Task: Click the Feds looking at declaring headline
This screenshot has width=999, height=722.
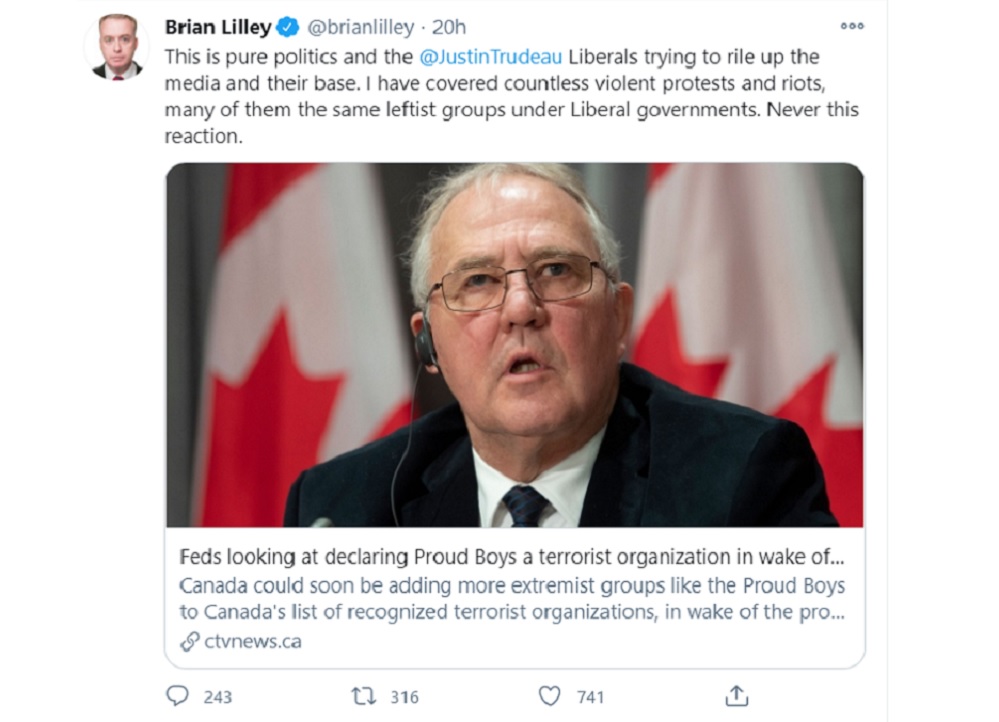Action: pyautogui.click(x=512, y=556)
